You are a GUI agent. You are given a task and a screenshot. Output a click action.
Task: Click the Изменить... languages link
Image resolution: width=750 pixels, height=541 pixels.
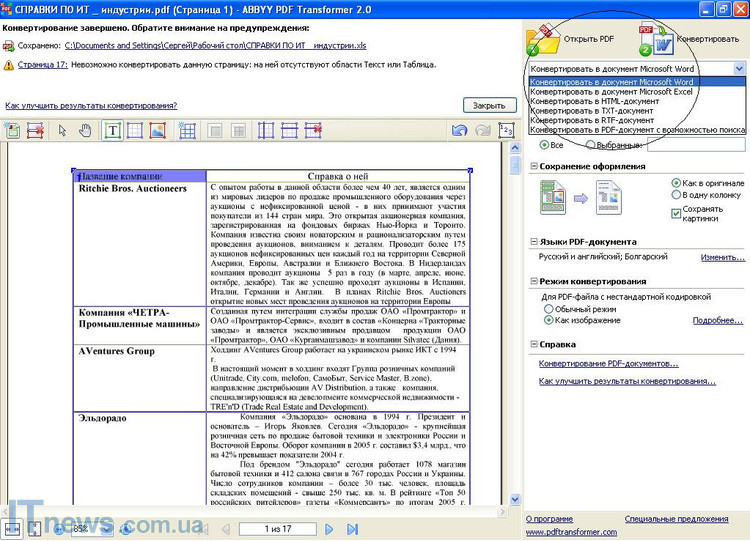(723, 257)
